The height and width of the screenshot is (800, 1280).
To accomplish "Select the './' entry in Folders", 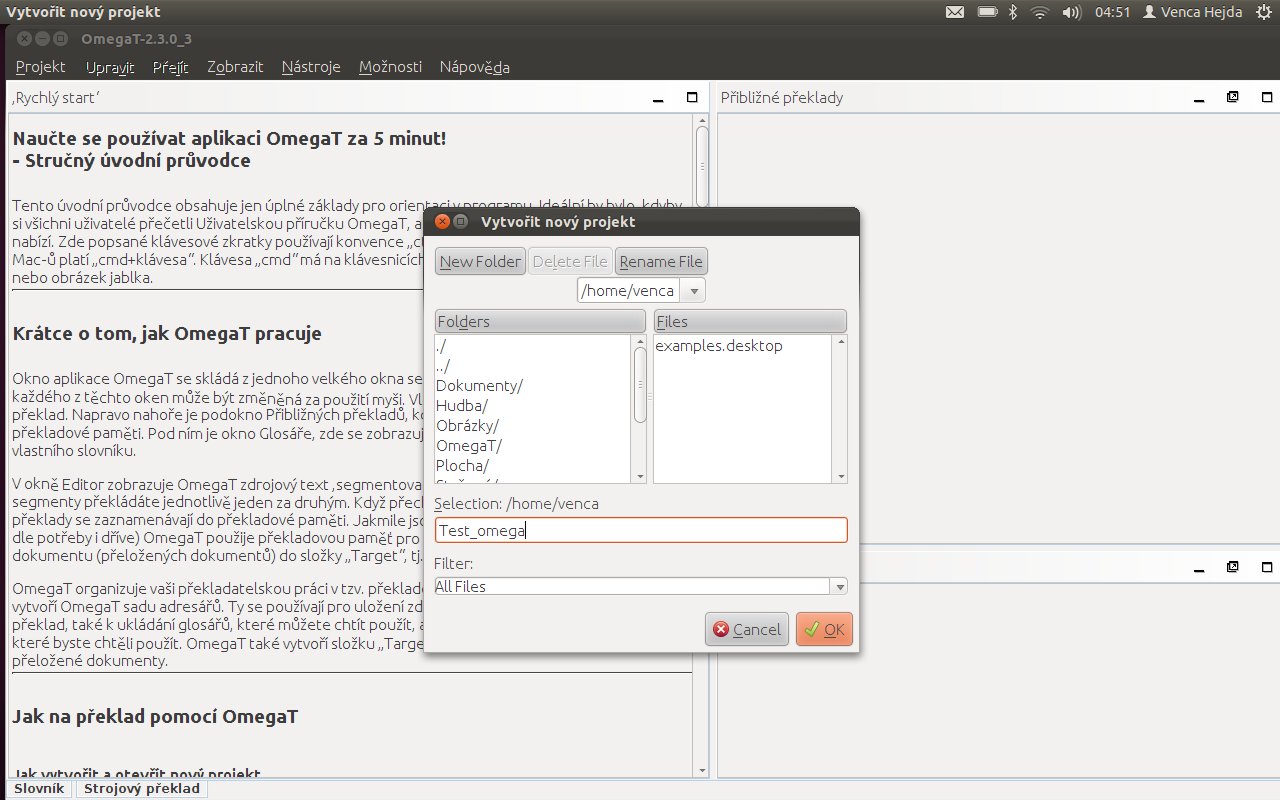I will (533, 345).
